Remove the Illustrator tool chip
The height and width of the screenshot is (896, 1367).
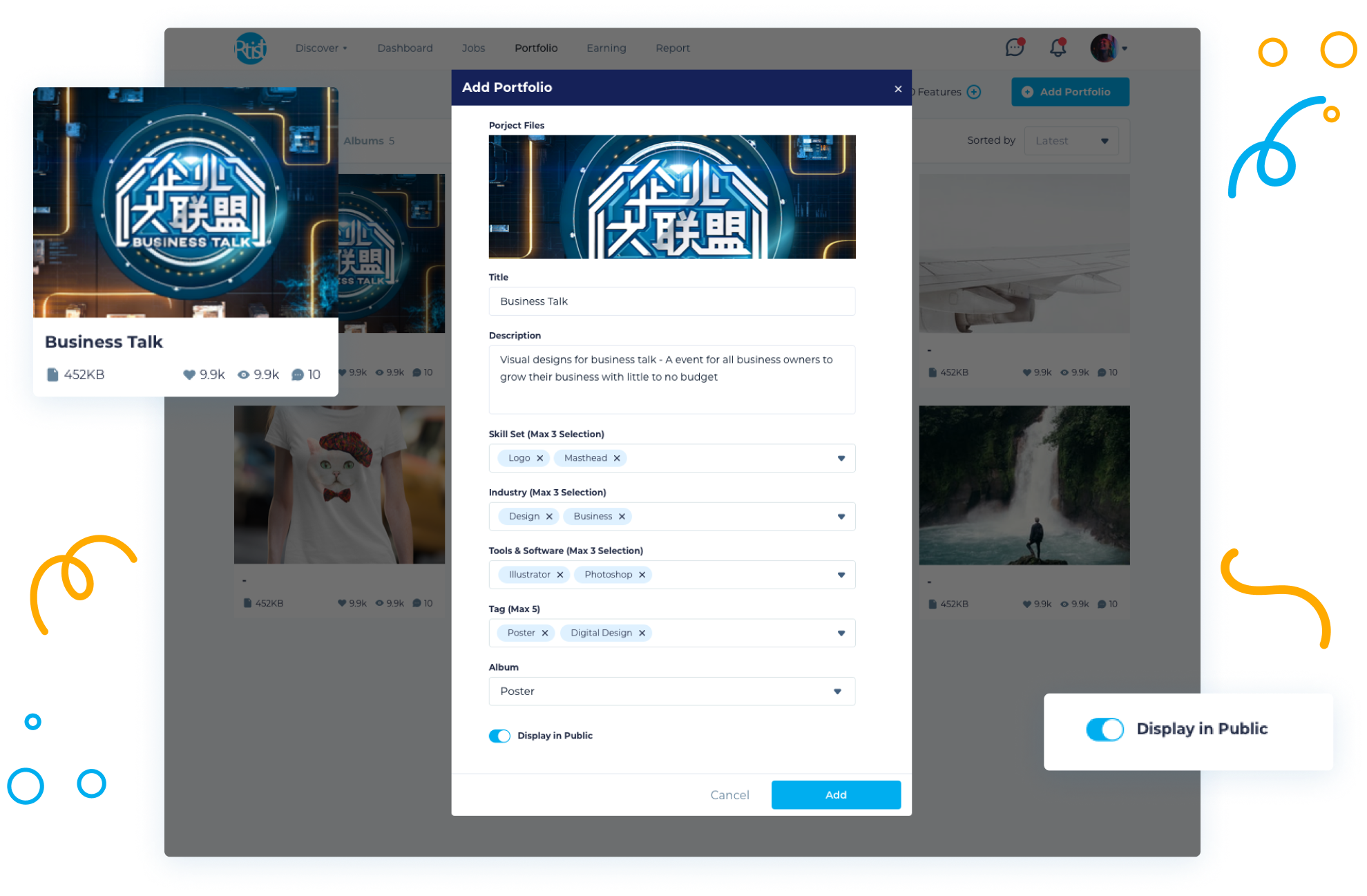point(560,575)
